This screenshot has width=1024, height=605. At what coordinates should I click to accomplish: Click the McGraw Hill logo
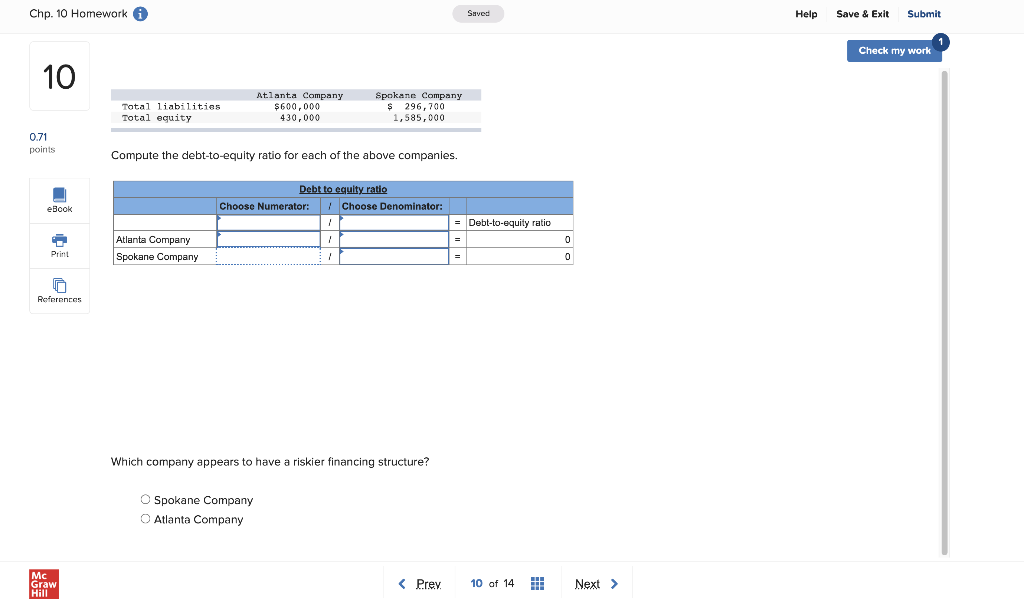tap(43, 584)
